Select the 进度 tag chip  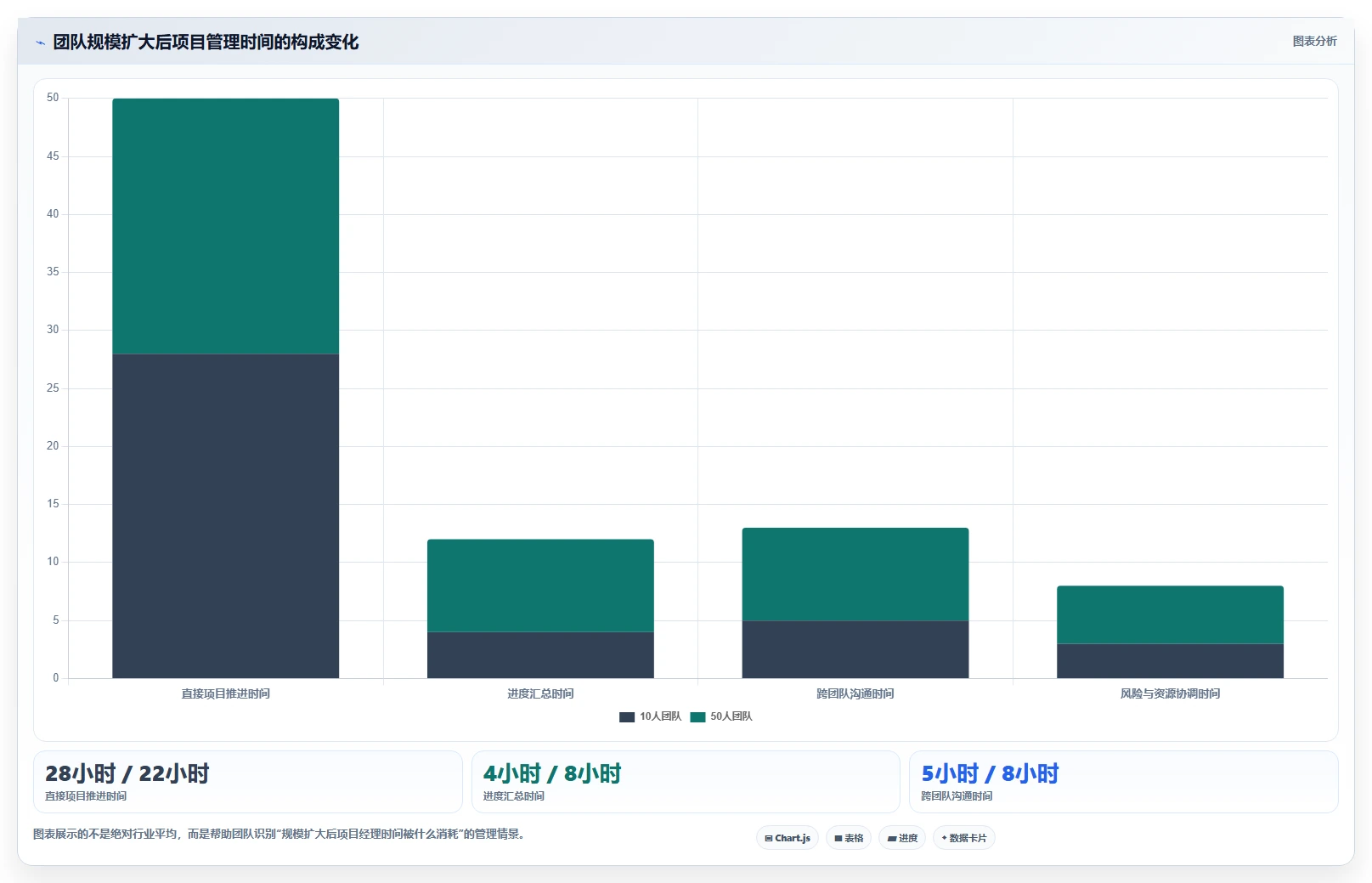902,838
